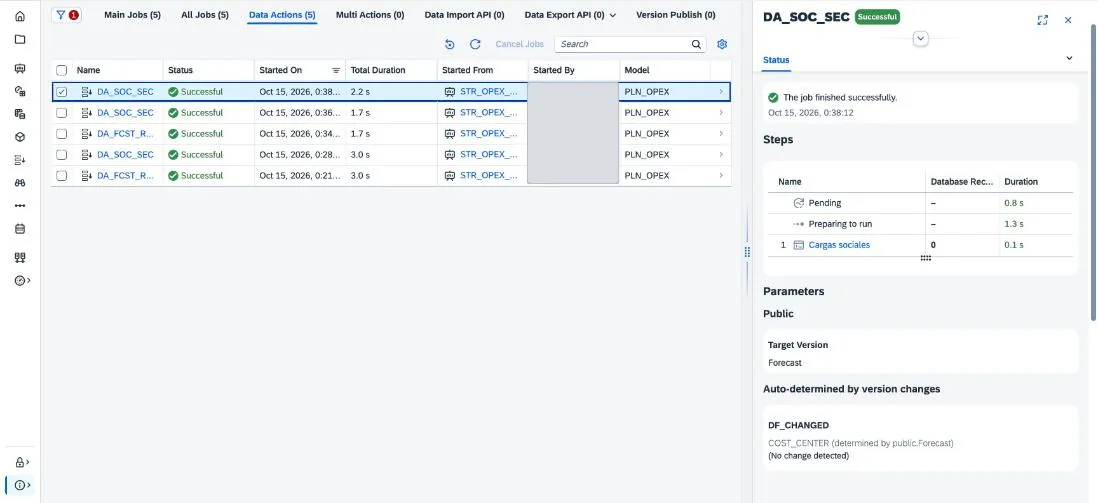Check the DA_FCST_R row started at 0:34
Screen dimensions: 1098x503
[62, 134]
